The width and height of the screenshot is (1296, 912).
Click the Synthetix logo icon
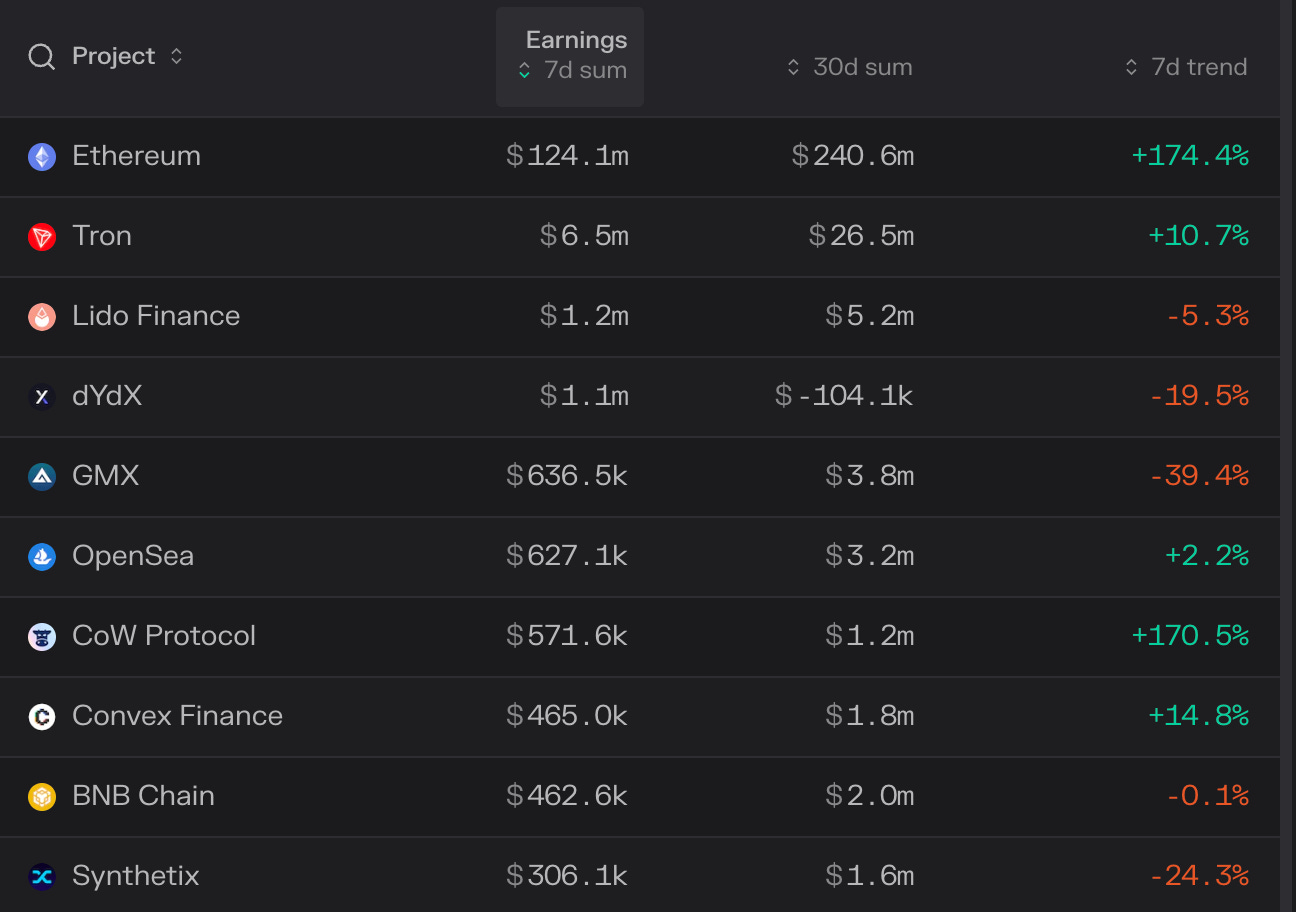click(41, 877)
